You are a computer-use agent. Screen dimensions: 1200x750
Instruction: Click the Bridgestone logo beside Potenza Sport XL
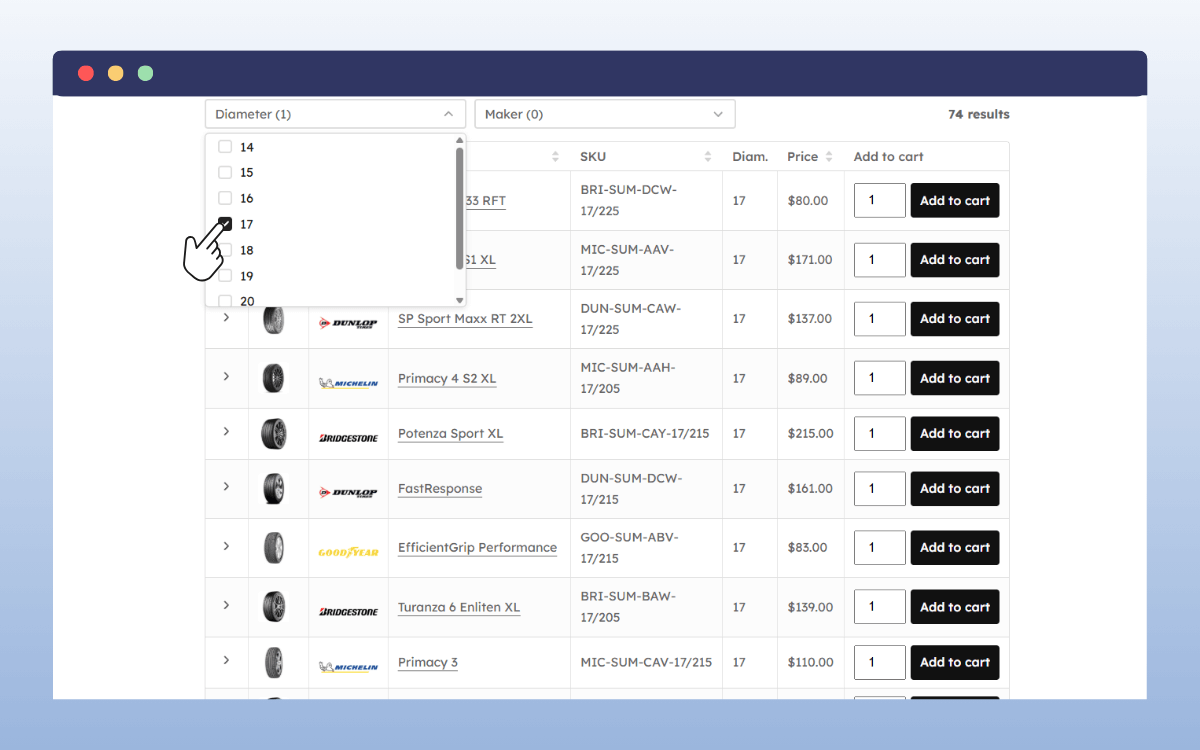348,437
